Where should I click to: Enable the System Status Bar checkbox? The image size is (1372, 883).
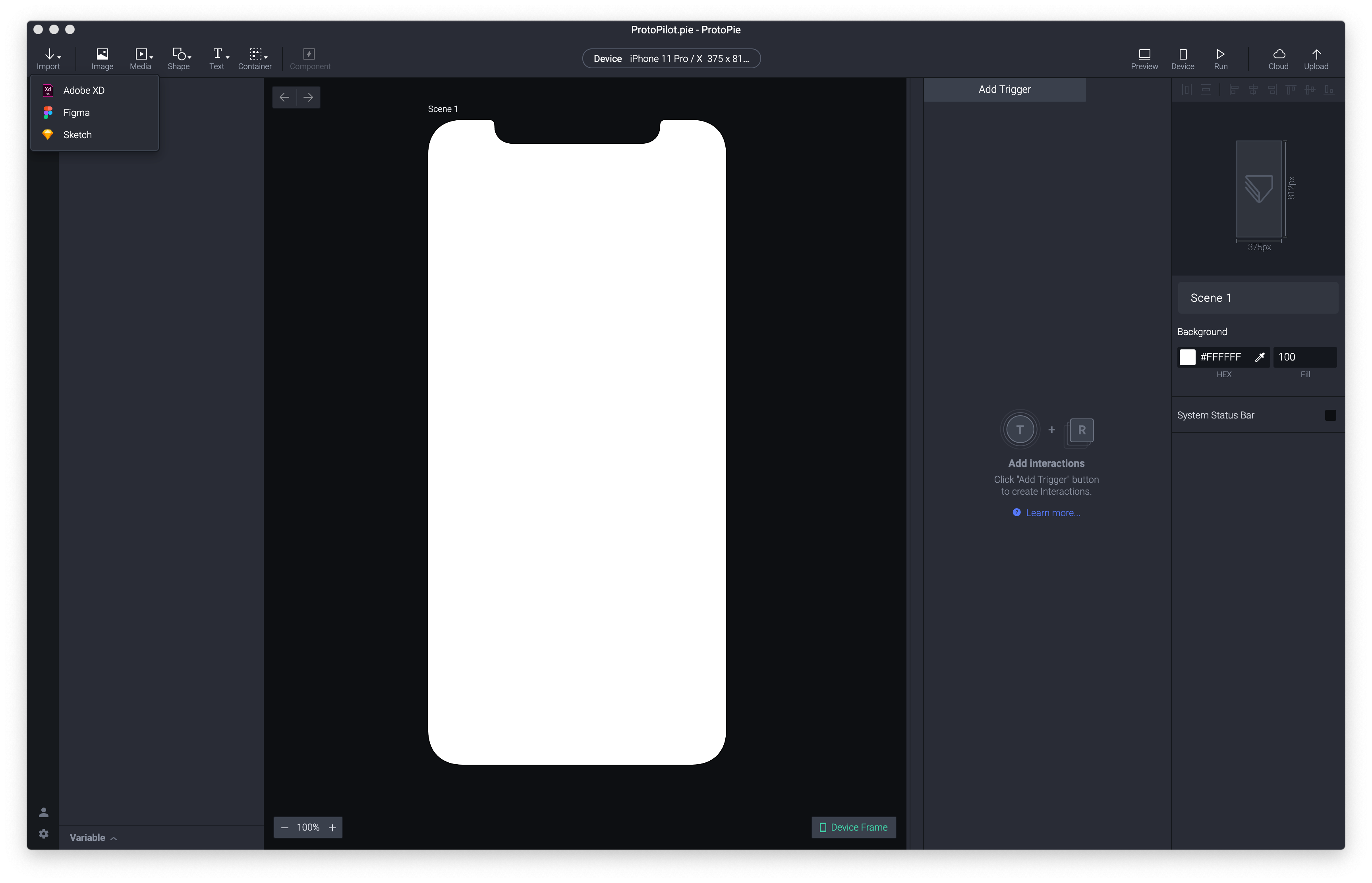pyautogui.click(x=1330, y=415)
